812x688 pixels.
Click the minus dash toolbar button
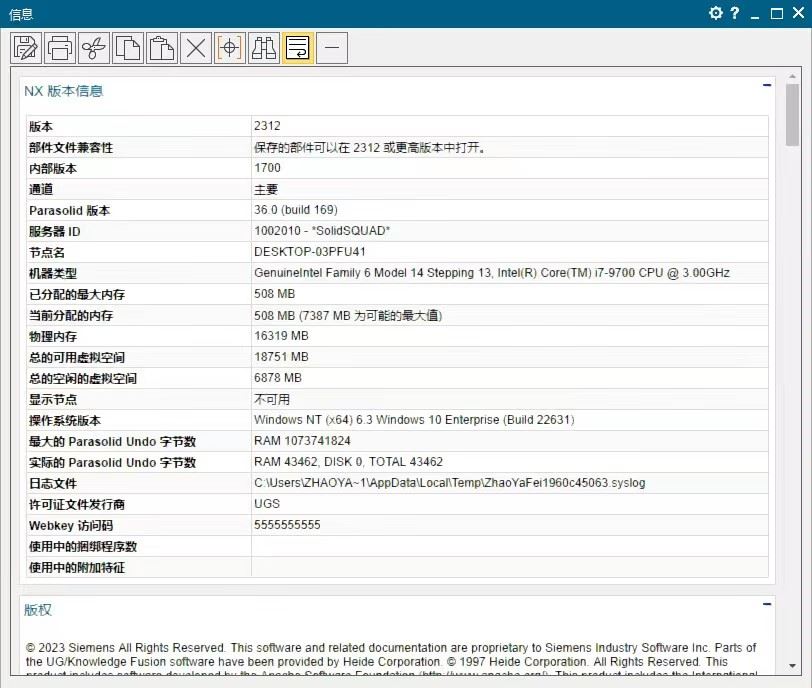pyautogui.click(x=332, y=49)
